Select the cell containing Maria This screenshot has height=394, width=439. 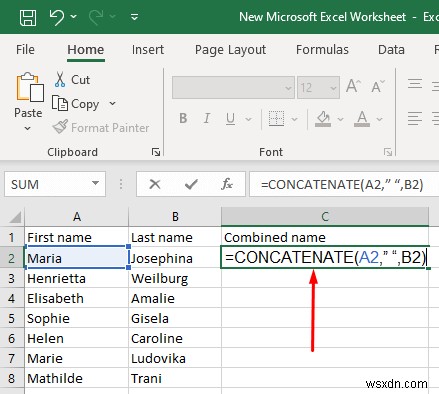pyautogui.click(x=77, y=258)
